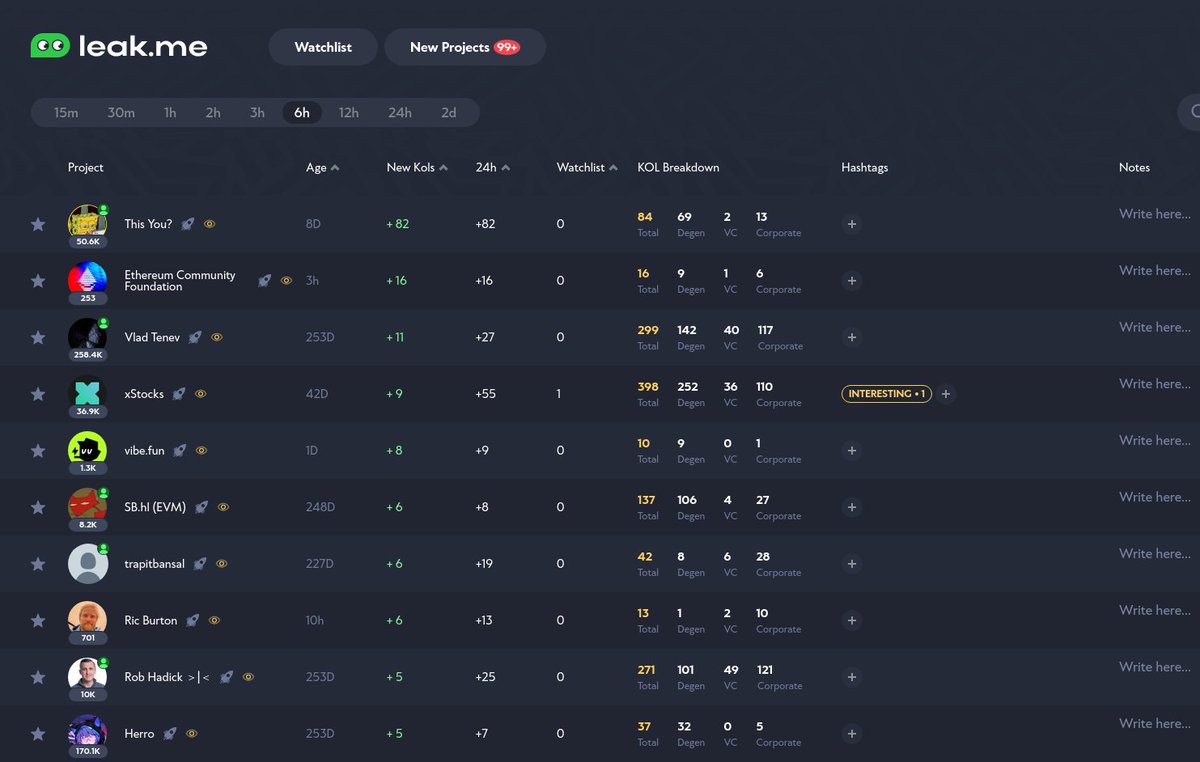Click the rocket icon next to Vlad Tenev
The width and height of the screenshot is (1200, 762).
point(195,337)
